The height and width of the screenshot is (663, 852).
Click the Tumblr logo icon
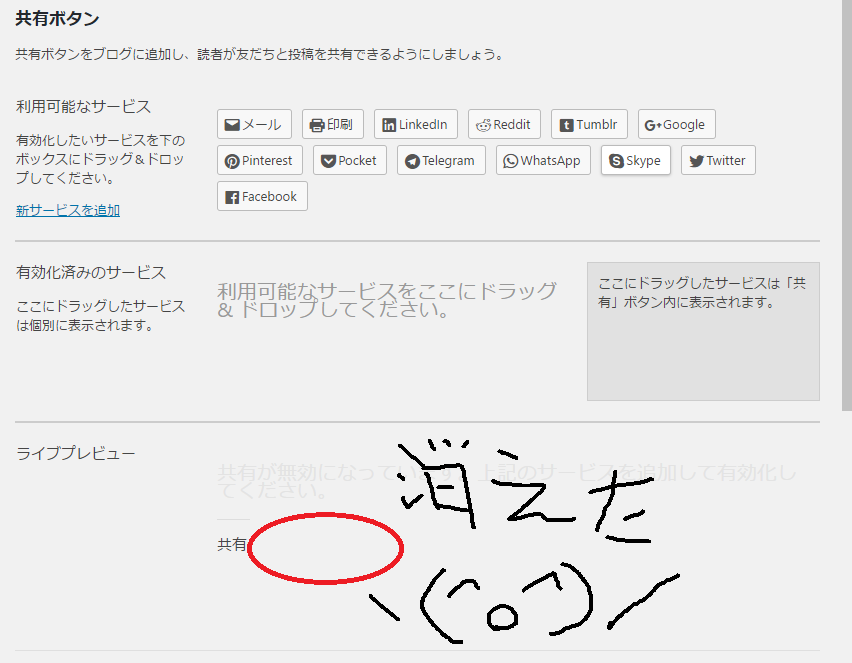567,125
